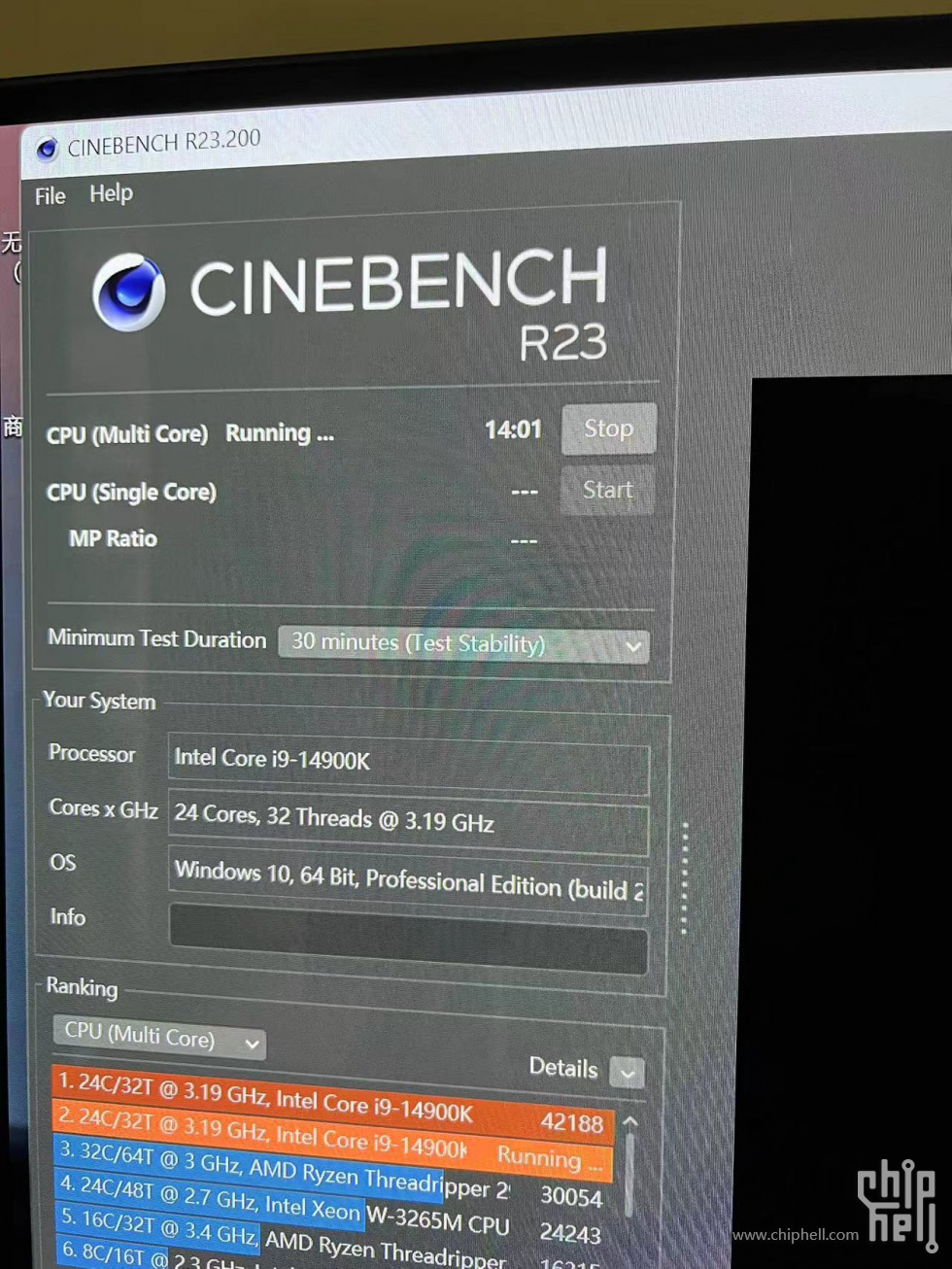Click the Info text field
The height and width of the screenshot is (1269, 952).
pos(408,938)
